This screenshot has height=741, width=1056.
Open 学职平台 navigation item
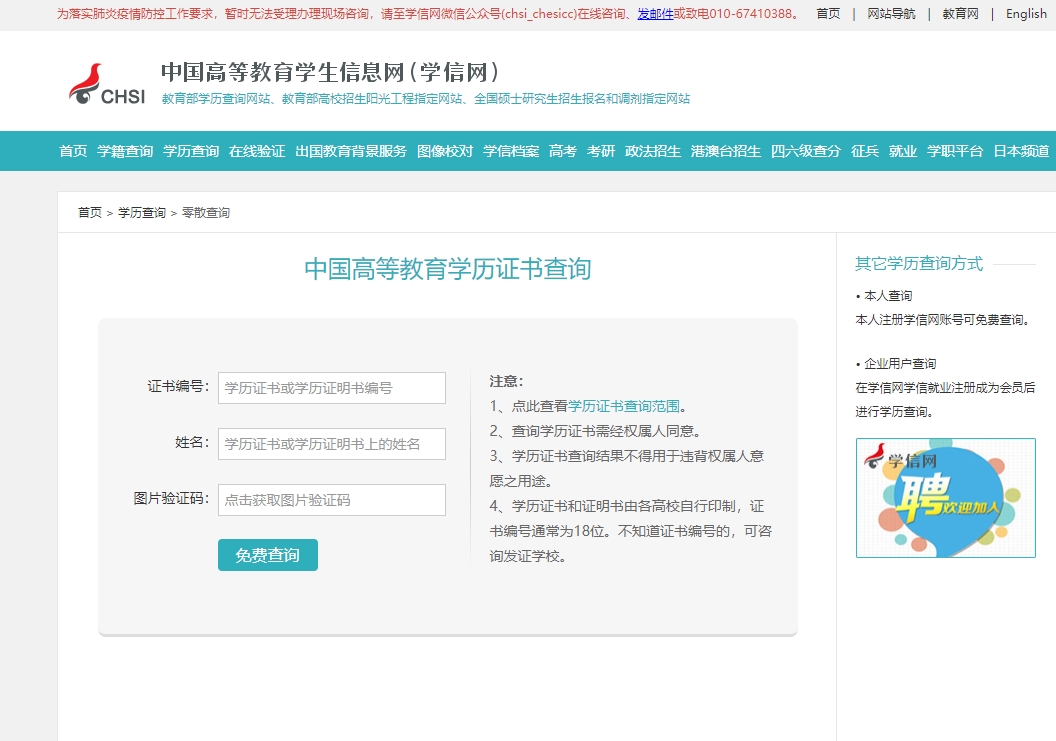(x=955, y=151)
